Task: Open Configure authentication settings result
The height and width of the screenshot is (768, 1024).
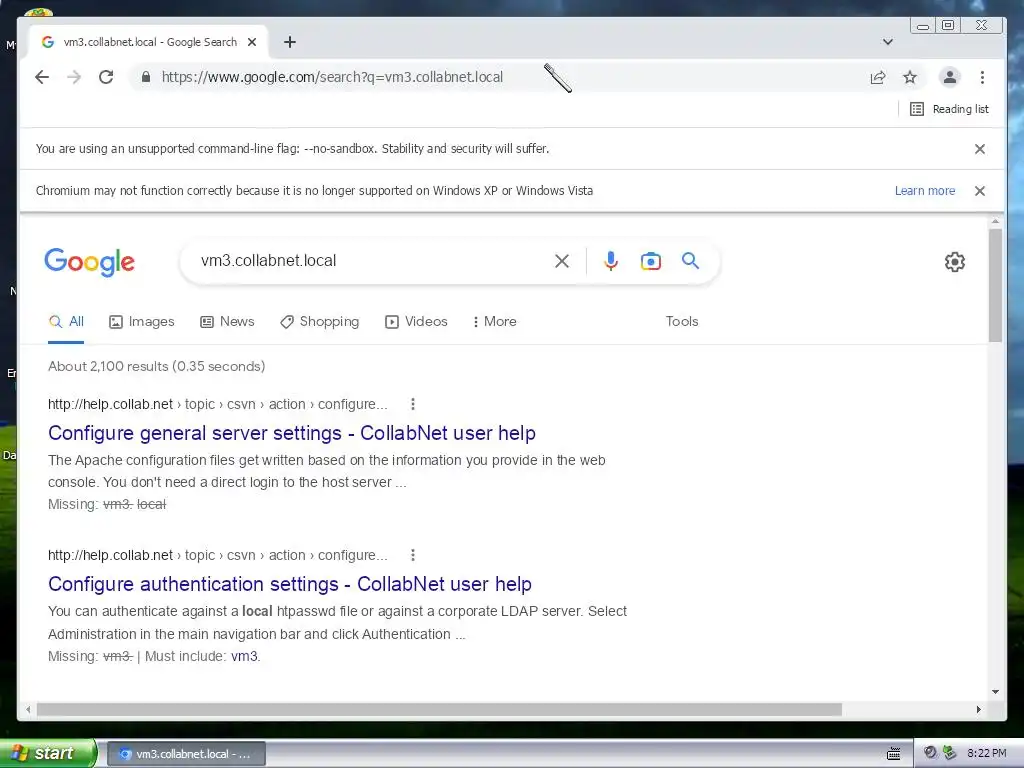Action: click(290, 584)
